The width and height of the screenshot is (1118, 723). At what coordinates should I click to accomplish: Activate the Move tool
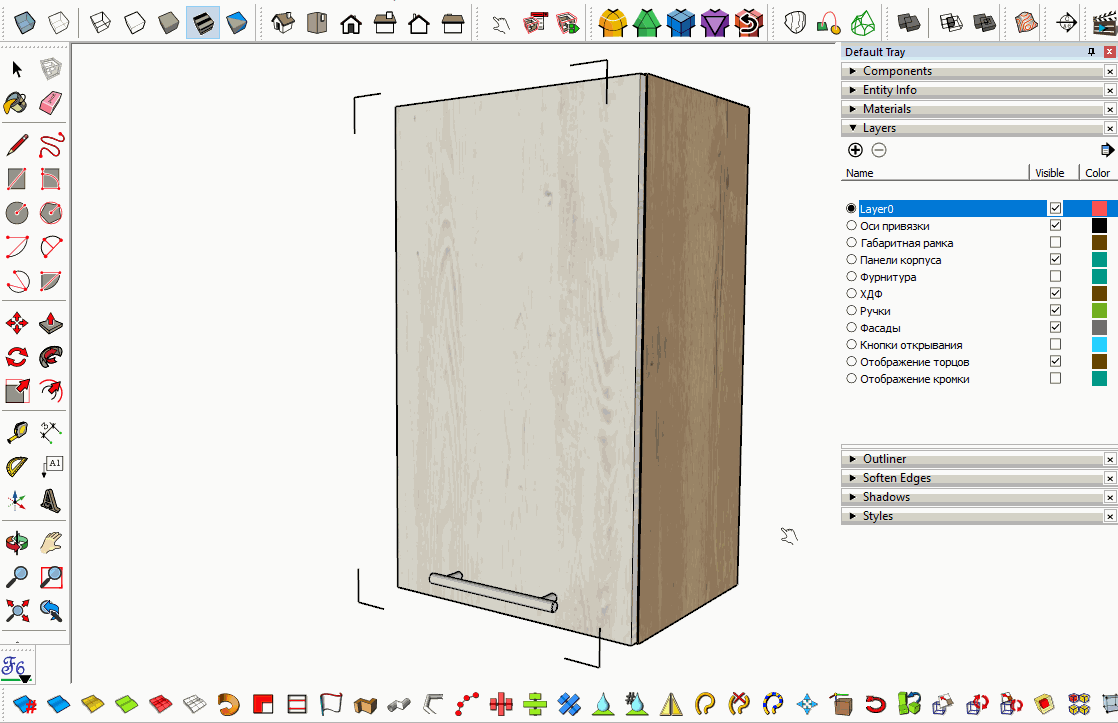(x=17, y=323)
